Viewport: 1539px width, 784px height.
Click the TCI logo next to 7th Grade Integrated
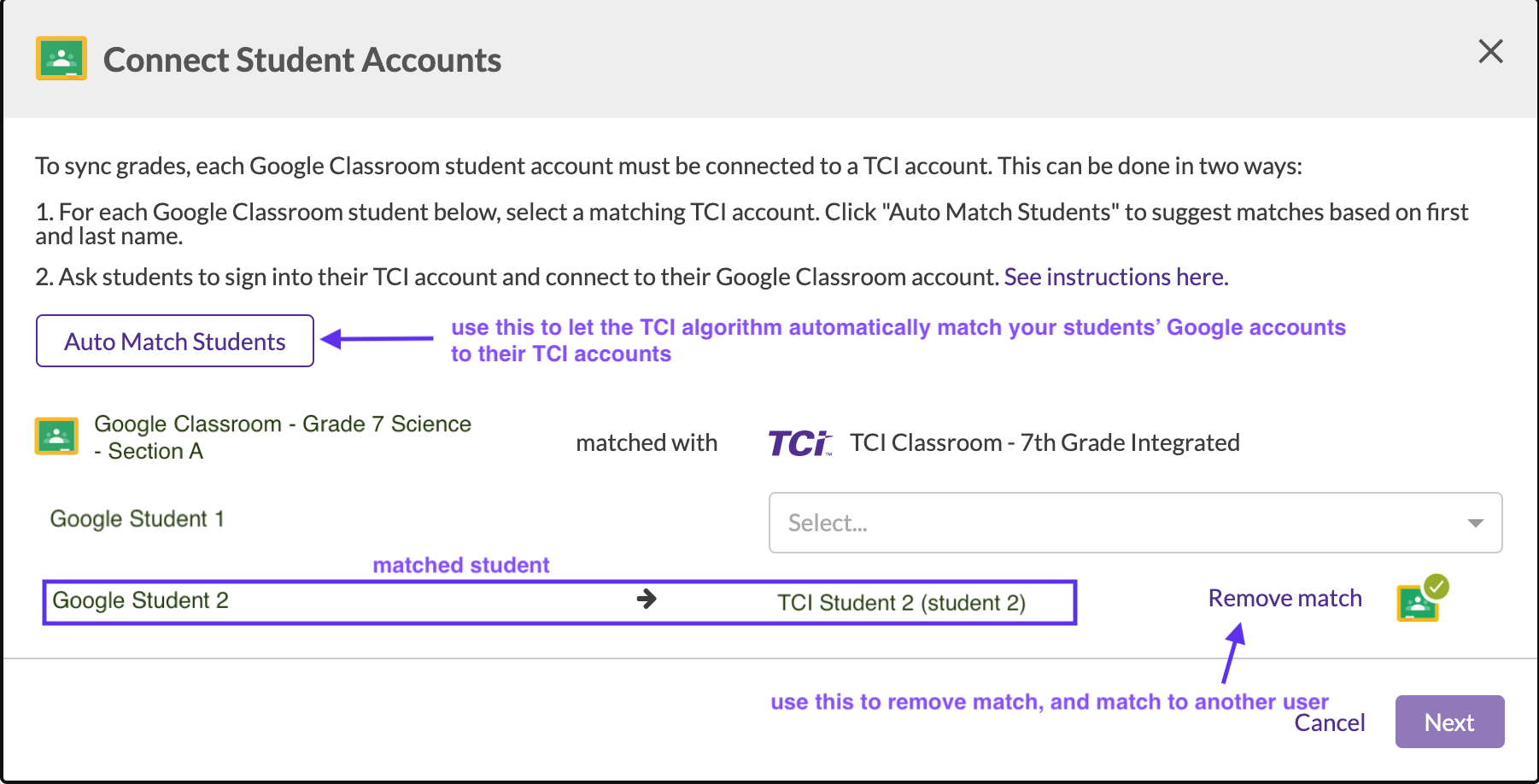[x=798, y=442]
